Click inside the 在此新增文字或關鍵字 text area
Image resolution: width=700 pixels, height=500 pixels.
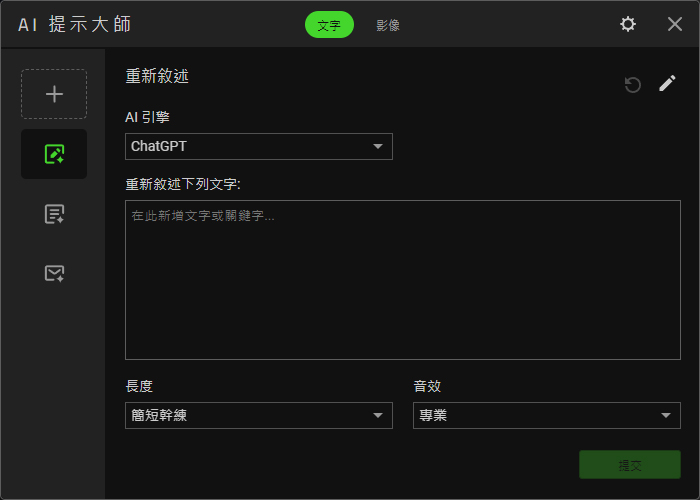point(402,280)
